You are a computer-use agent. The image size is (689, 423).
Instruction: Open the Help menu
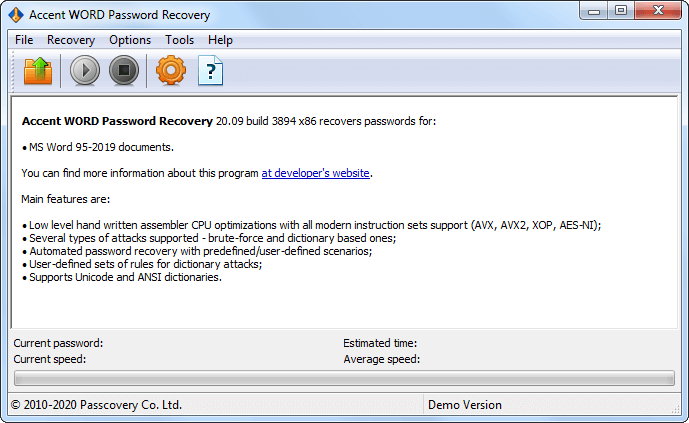(220, 40)
